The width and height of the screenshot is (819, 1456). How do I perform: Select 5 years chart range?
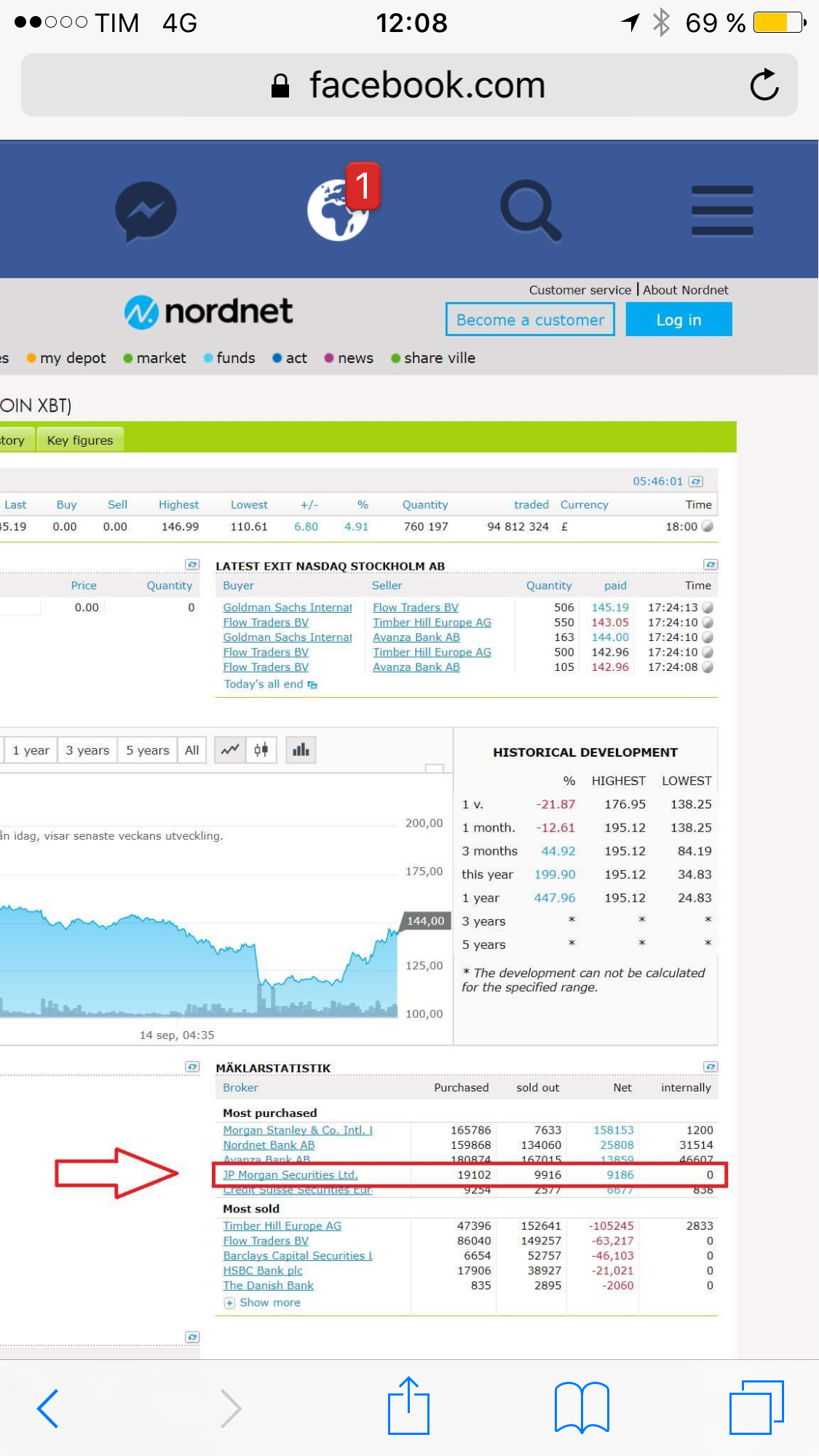[x=148, y=749]
